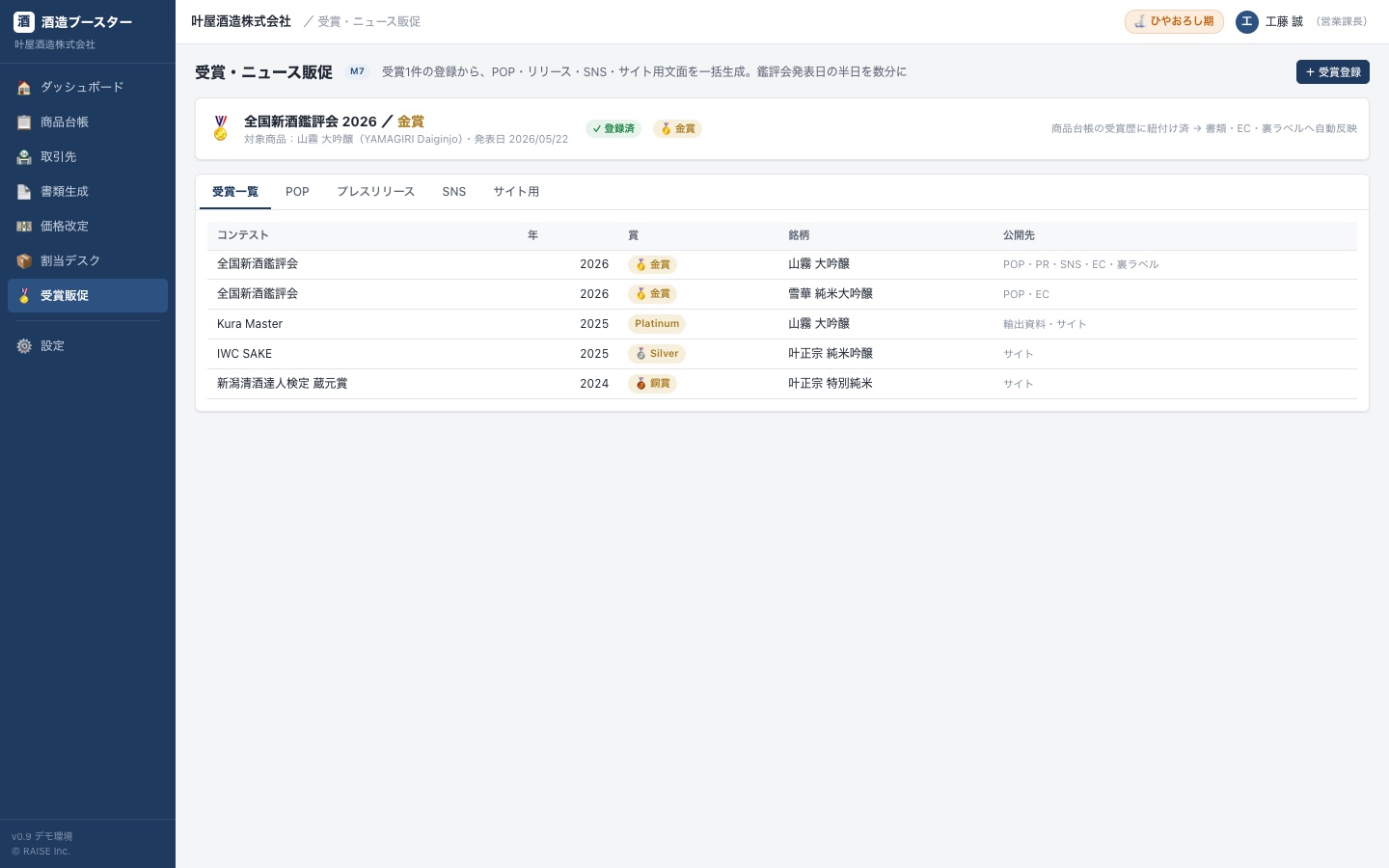
Task: Switch to the POP tab
Action: point(297,192)
